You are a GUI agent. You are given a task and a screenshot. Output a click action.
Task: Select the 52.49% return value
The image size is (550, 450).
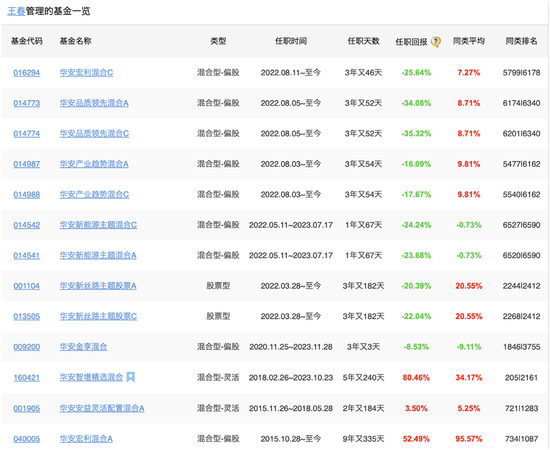coord(416,439)
